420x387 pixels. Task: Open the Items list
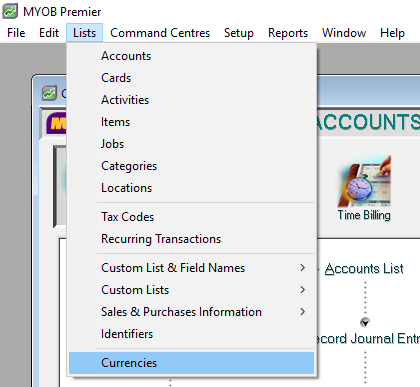pyautogui.click(x=191, y=122)
